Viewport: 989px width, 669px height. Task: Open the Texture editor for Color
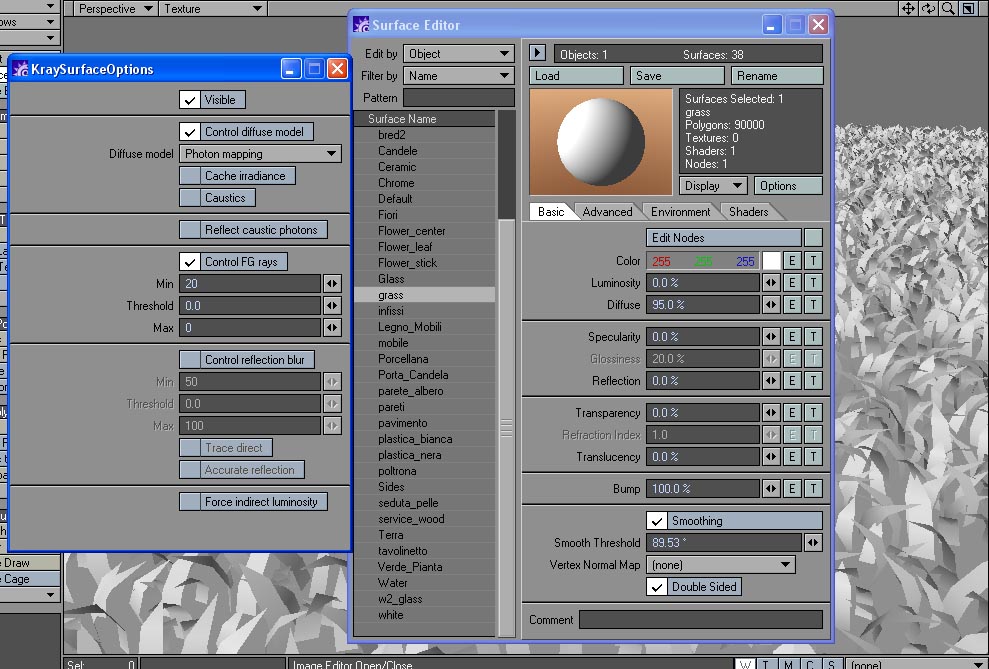point(813,261)
